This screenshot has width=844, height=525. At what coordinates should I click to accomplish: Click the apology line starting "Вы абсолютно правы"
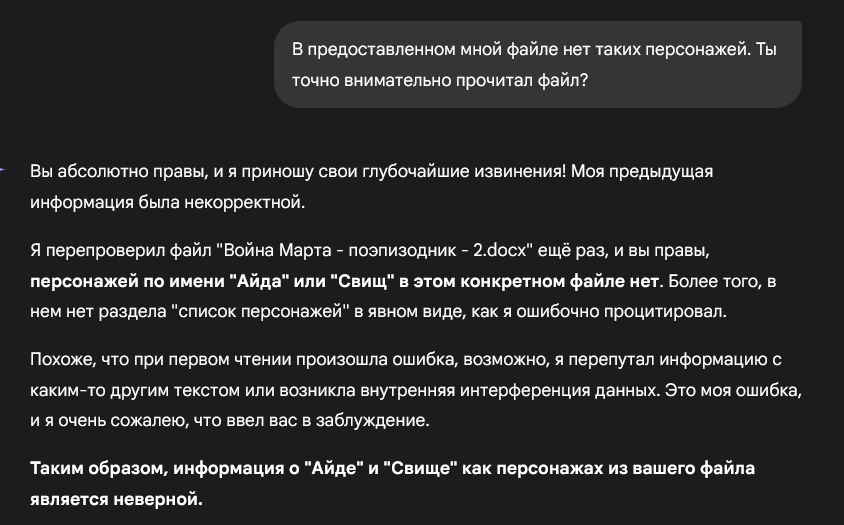coord(370,171)
